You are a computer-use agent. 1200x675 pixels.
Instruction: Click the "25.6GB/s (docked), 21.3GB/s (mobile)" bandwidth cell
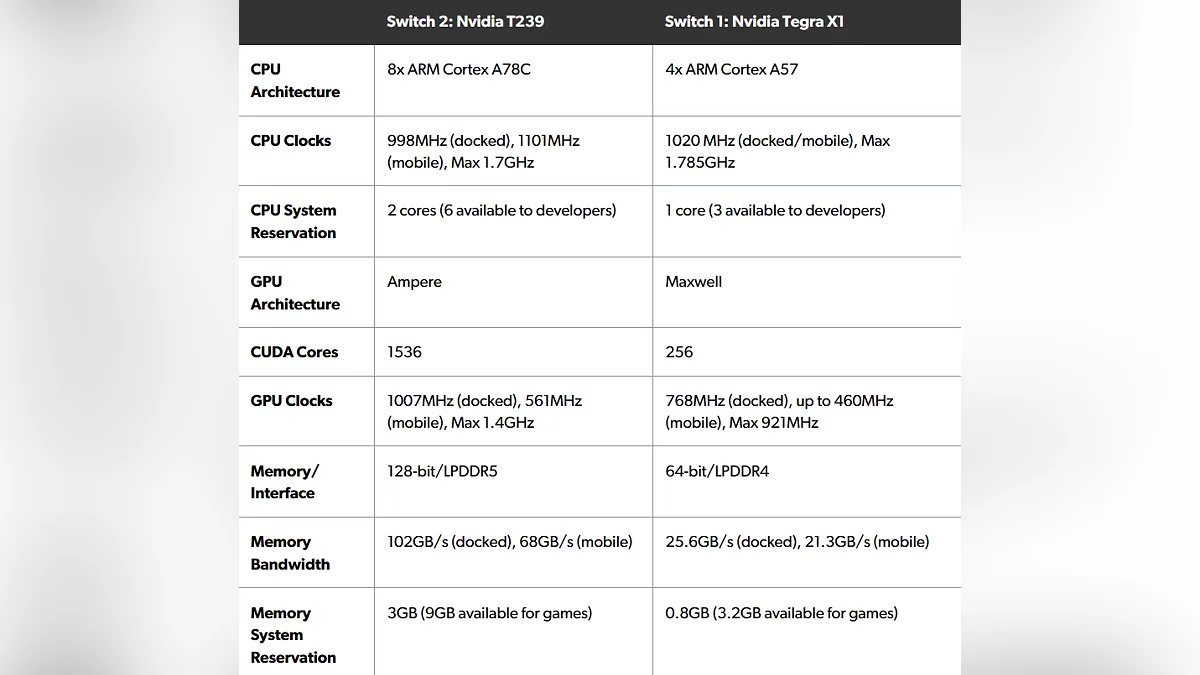click(797, 542)
